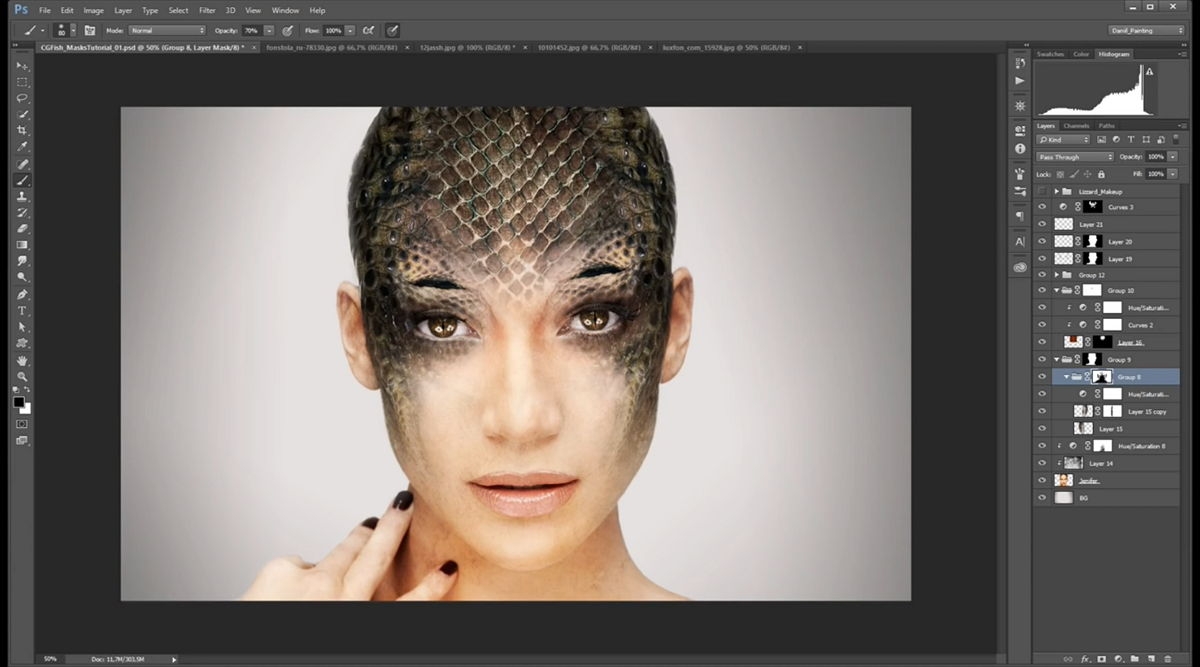The image size is (1200, 667).
Task: Switch to the Channels tab
Action: [x=1076, y=126]
